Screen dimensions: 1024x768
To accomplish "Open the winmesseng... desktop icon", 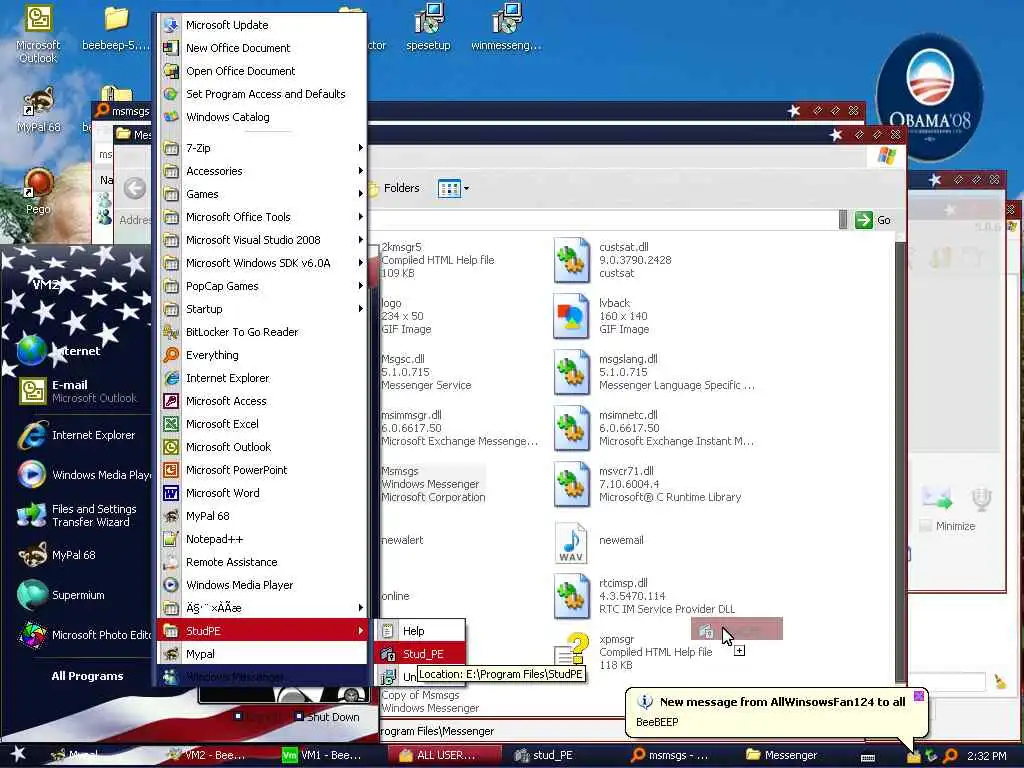I will (x=506, y=27).
